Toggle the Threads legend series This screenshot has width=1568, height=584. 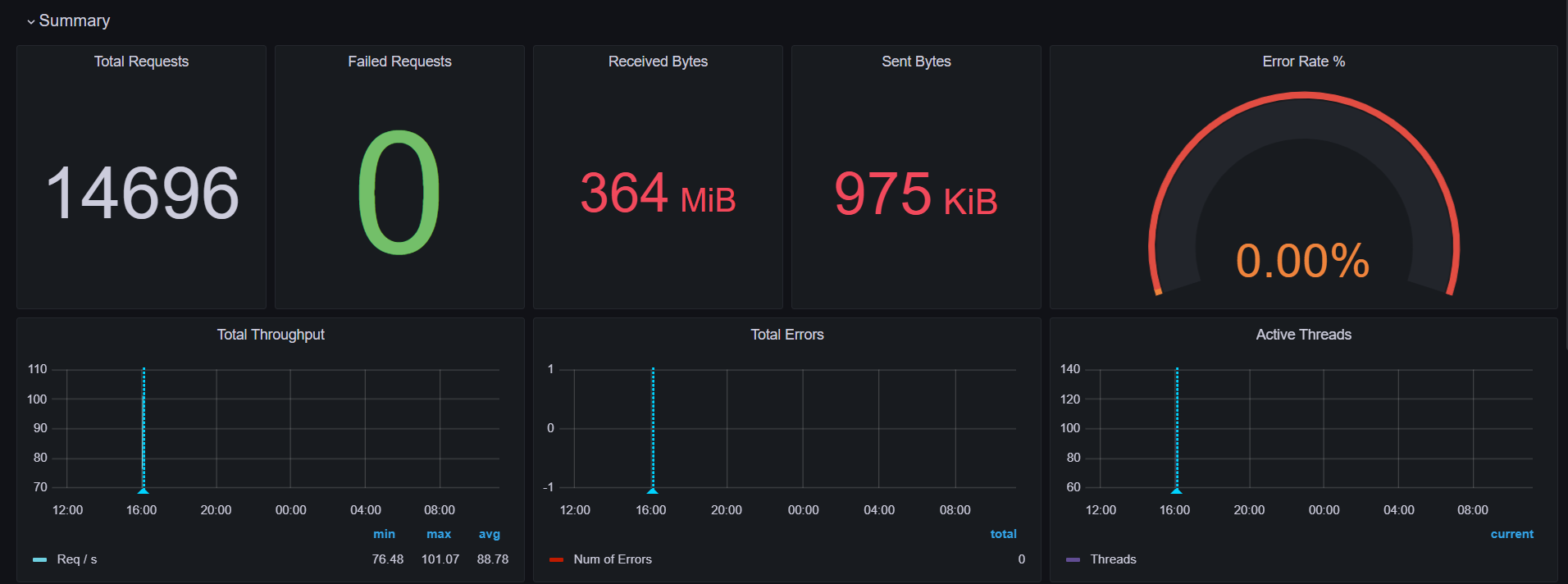tap(1113, 559)
